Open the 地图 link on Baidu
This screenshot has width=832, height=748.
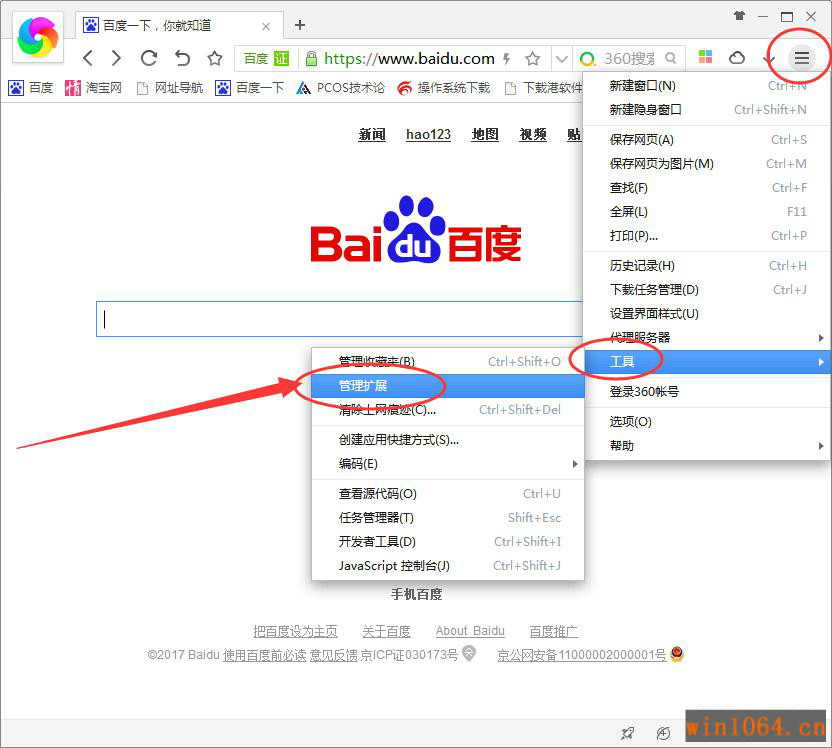485,135
